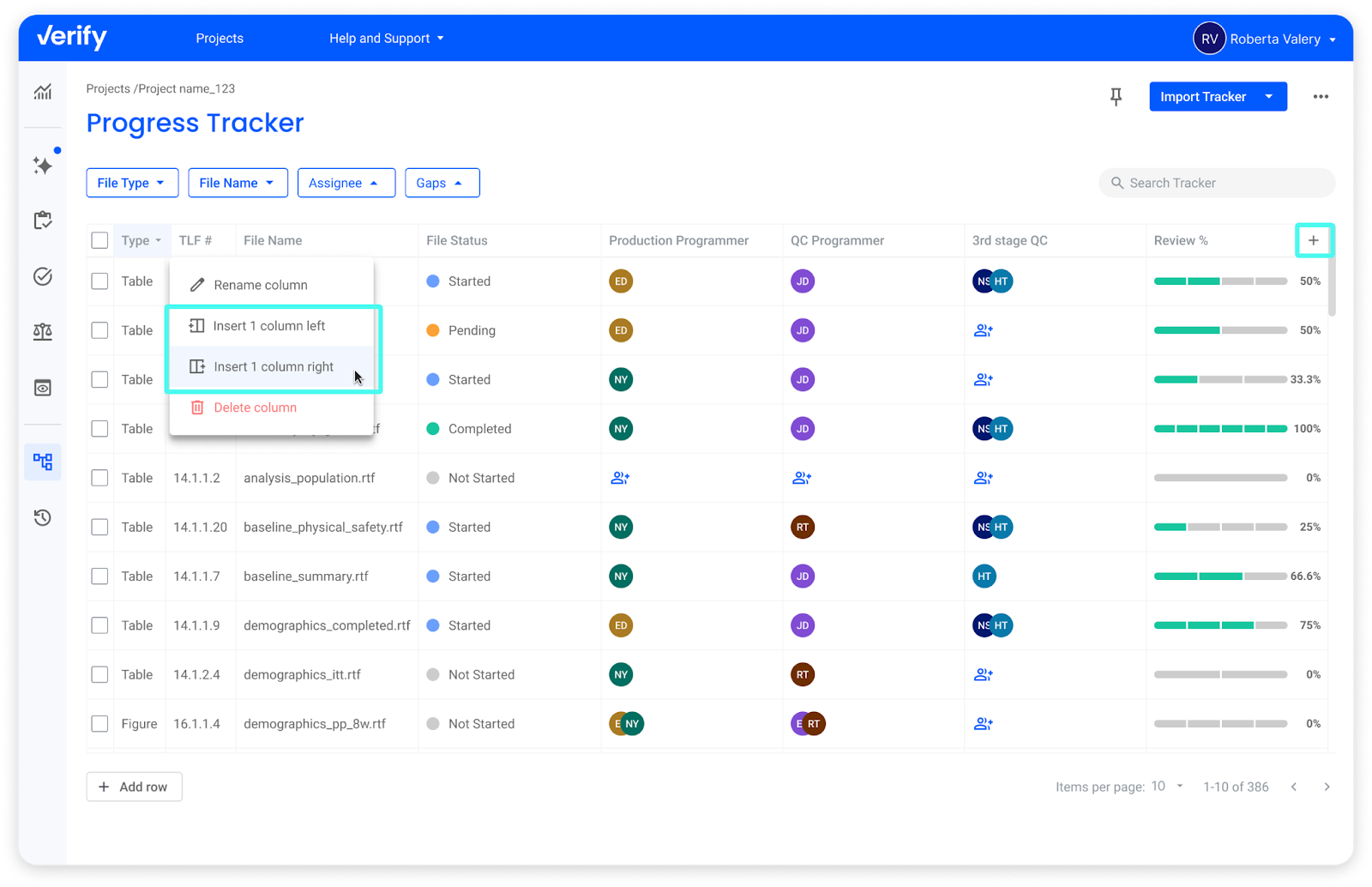This screenshot has width=1372, height=887.
Task: Open the clipboard checklist sidebar icon
Action: pyautogui.click(x=43, y=220)
